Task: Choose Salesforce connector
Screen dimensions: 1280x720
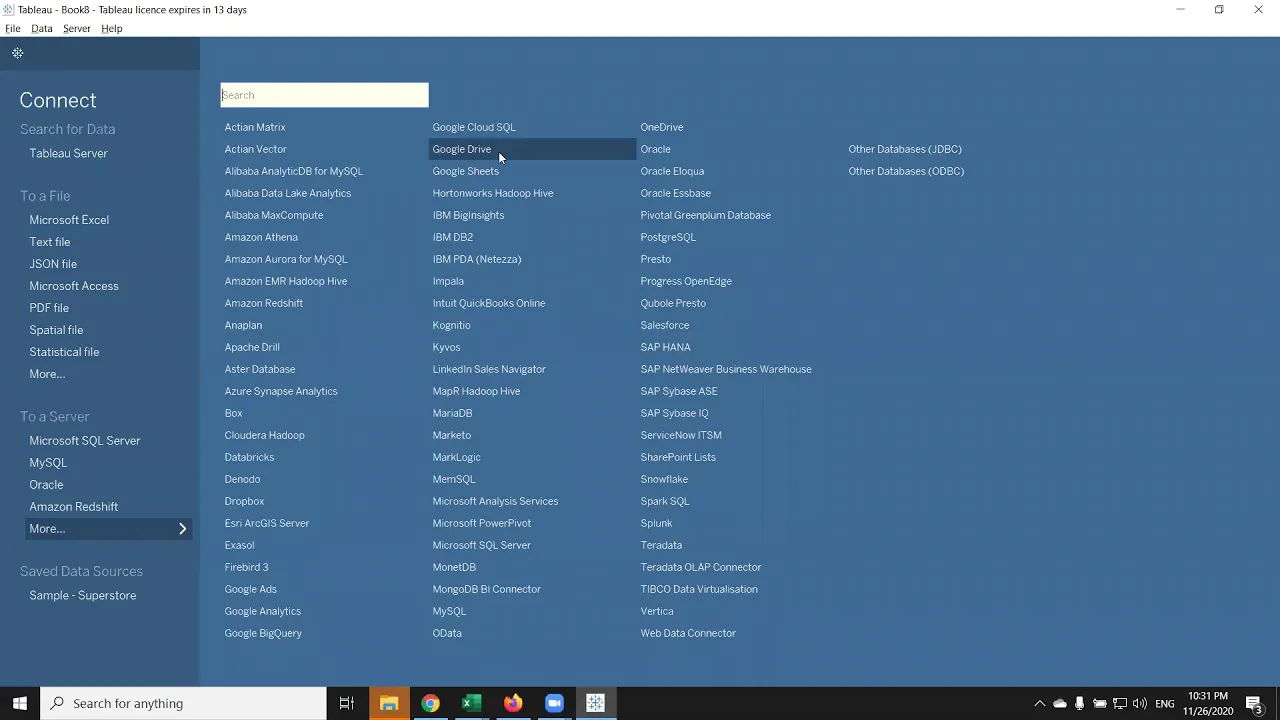Action: click(665, 325)
